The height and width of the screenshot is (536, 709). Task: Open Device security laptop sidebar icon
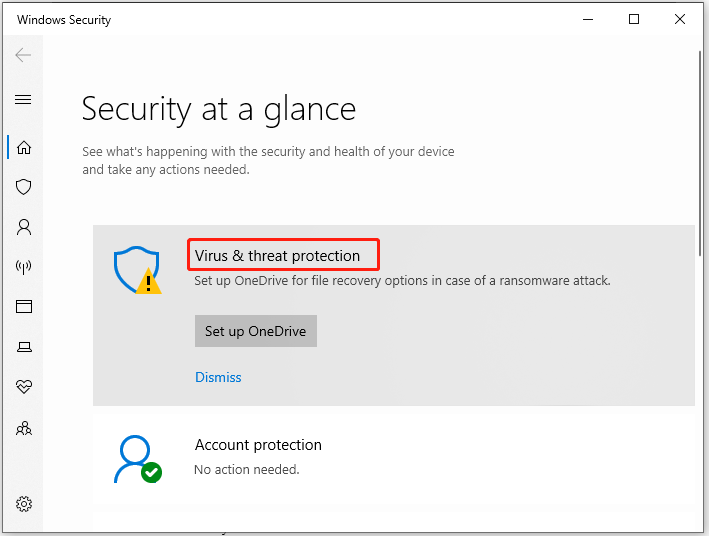pos(24,347)
